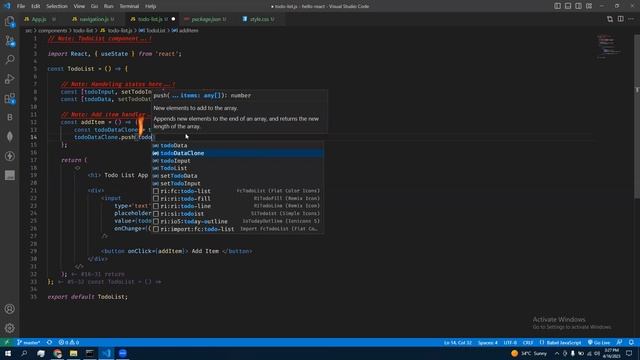Open the Help menu
Image resolution: width=640 pixels, height=360 pixels.
(x=151, y=6)
